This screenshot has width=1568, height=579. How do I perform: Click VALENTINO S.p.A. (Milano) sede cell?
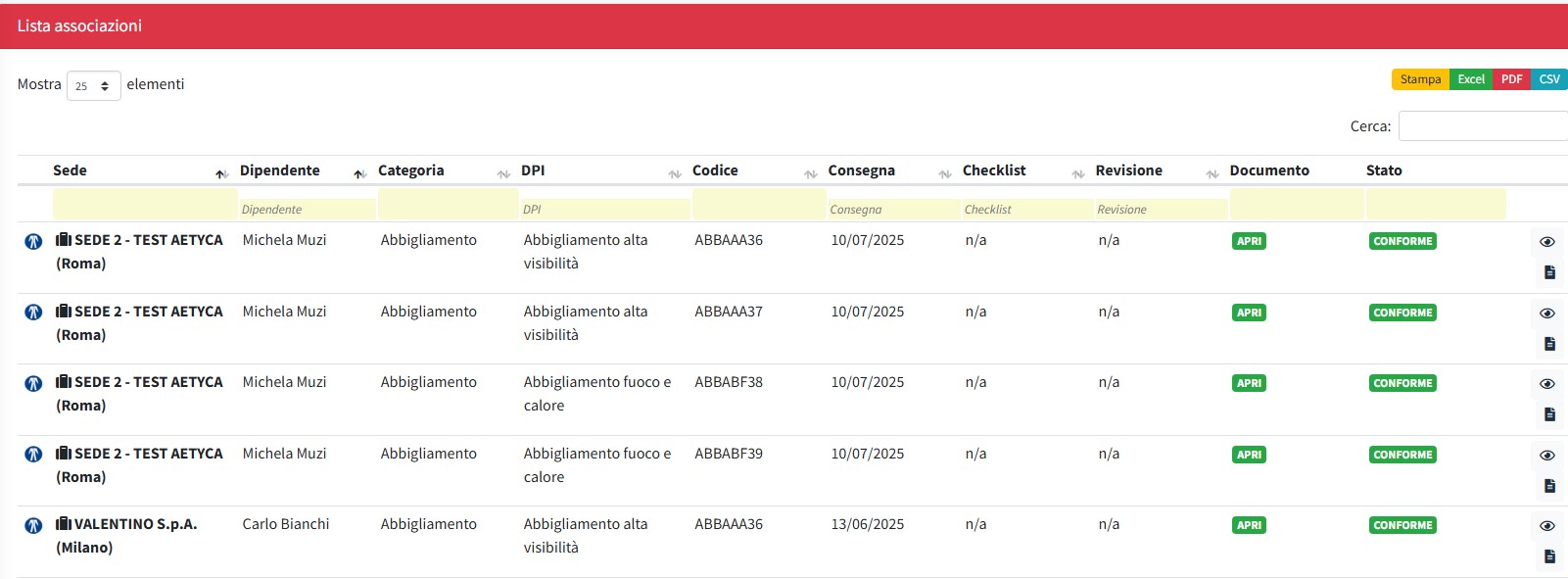pos(126,536)
